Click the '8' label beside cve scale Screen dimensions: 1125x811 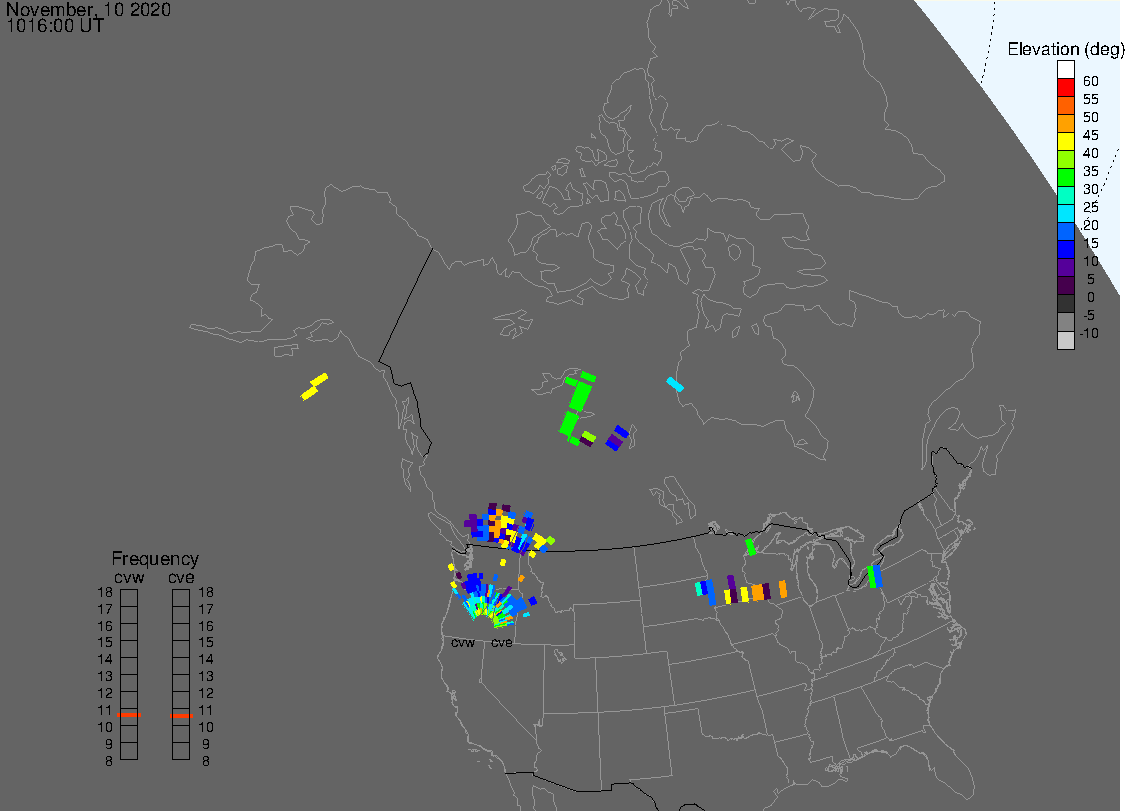pyautogui.click(x=206, y=761)
